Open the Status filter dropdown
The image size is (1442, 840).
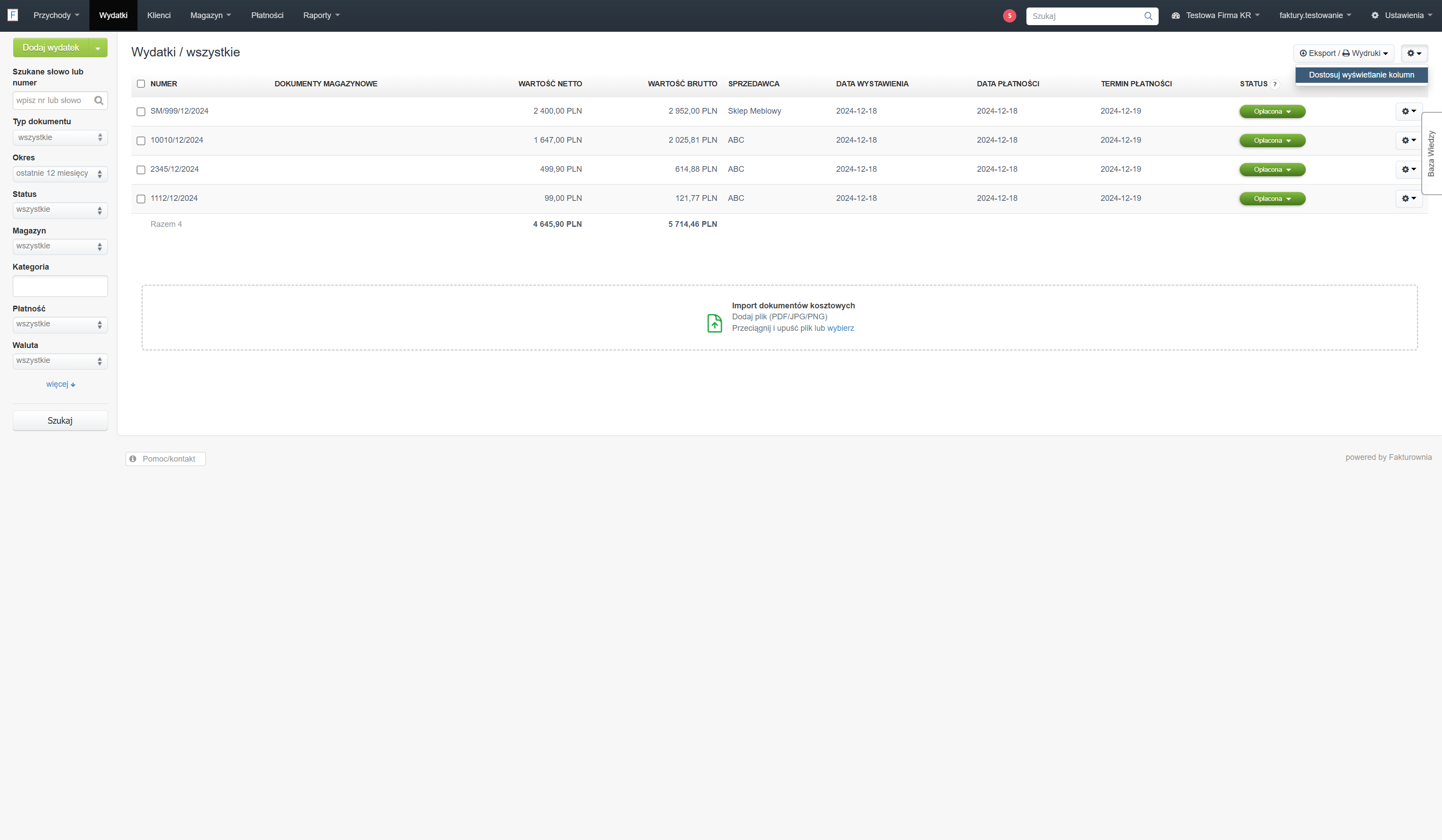click(x=60, y=210)
